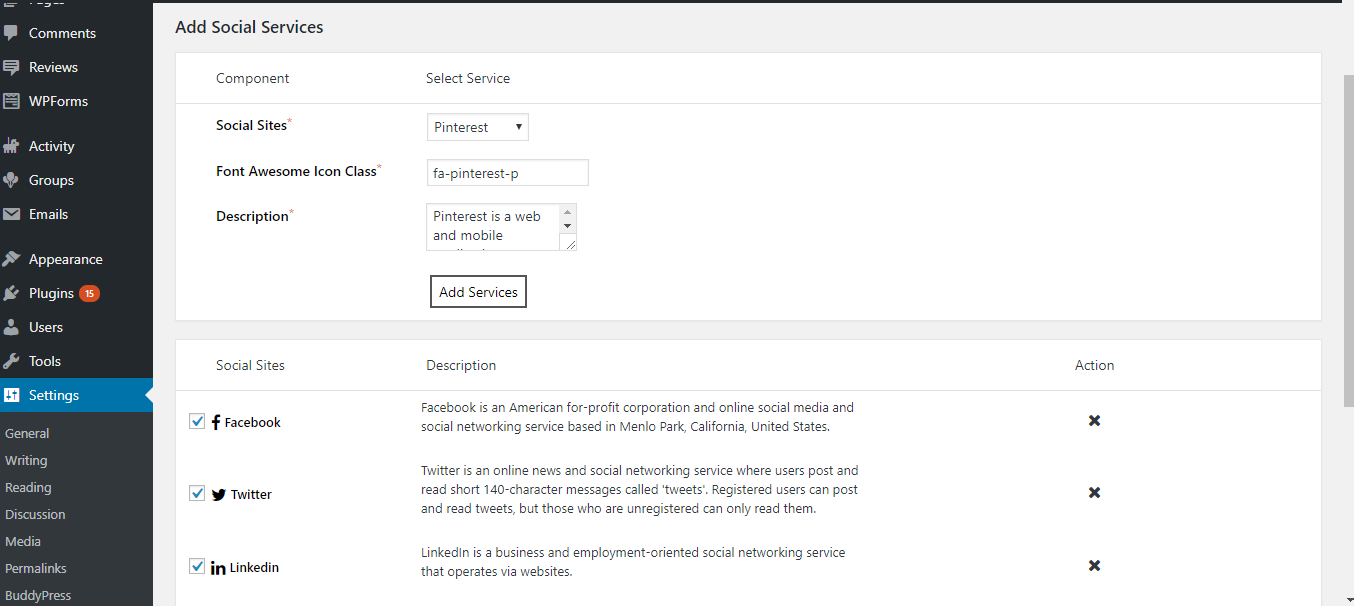Remove Twitter using its X icon

(1094, 493)
